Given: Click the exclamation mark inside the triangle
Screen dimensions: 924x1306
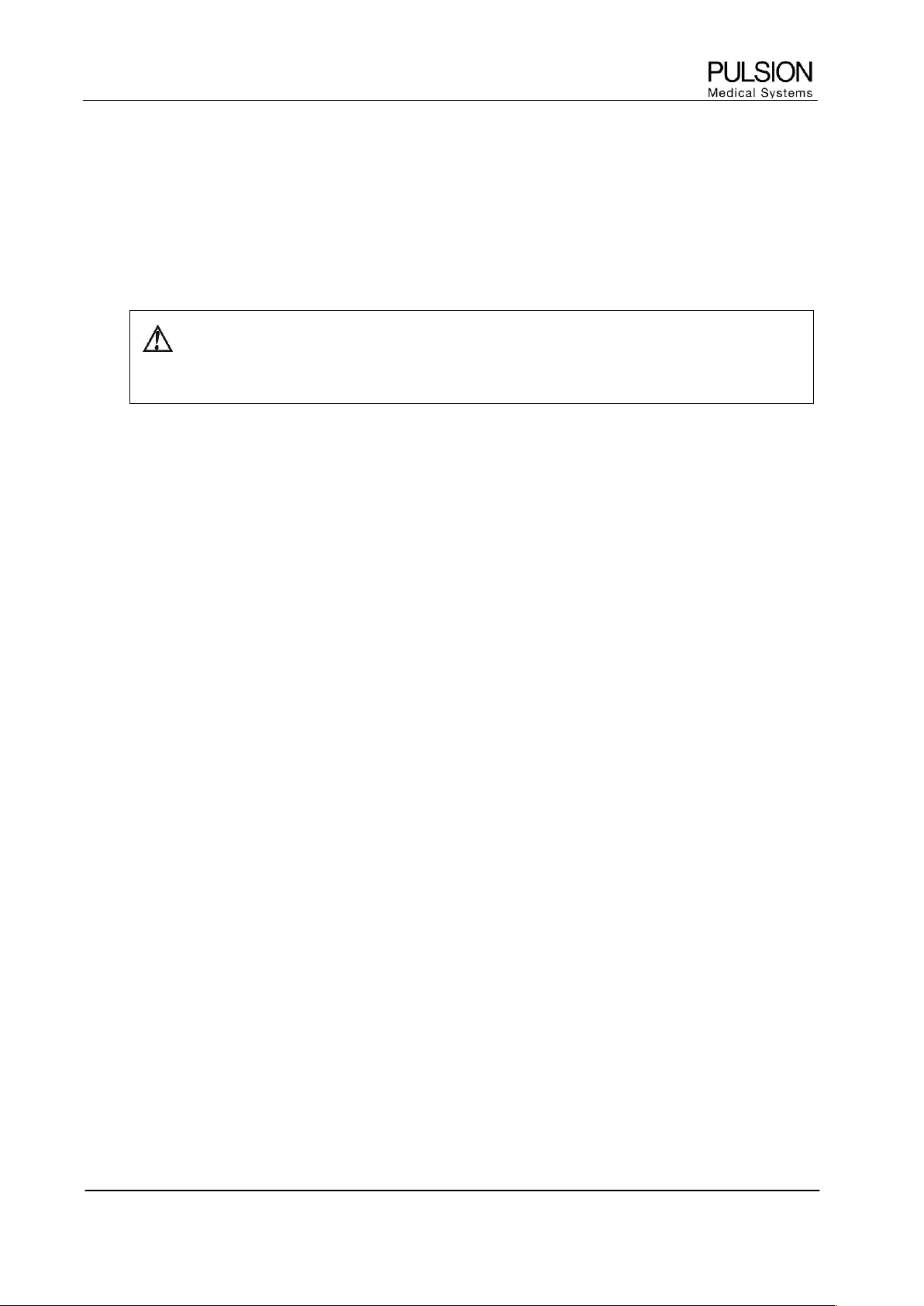Looking at the screenshot, I should pyautogui.click(x=158, y=340).
